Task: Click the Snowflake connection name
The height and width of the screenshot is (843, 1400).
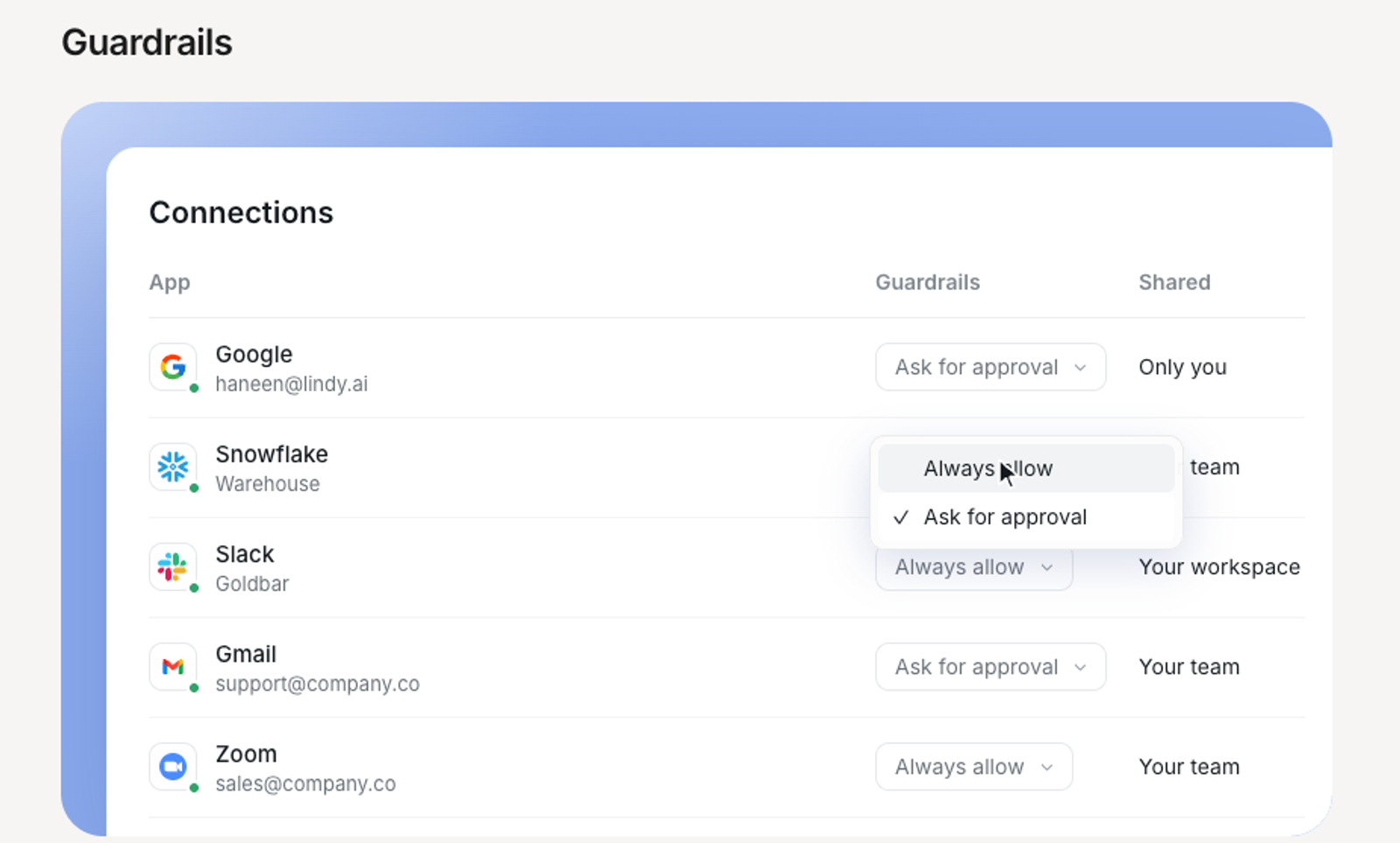Action: click(x=272, y=454)
